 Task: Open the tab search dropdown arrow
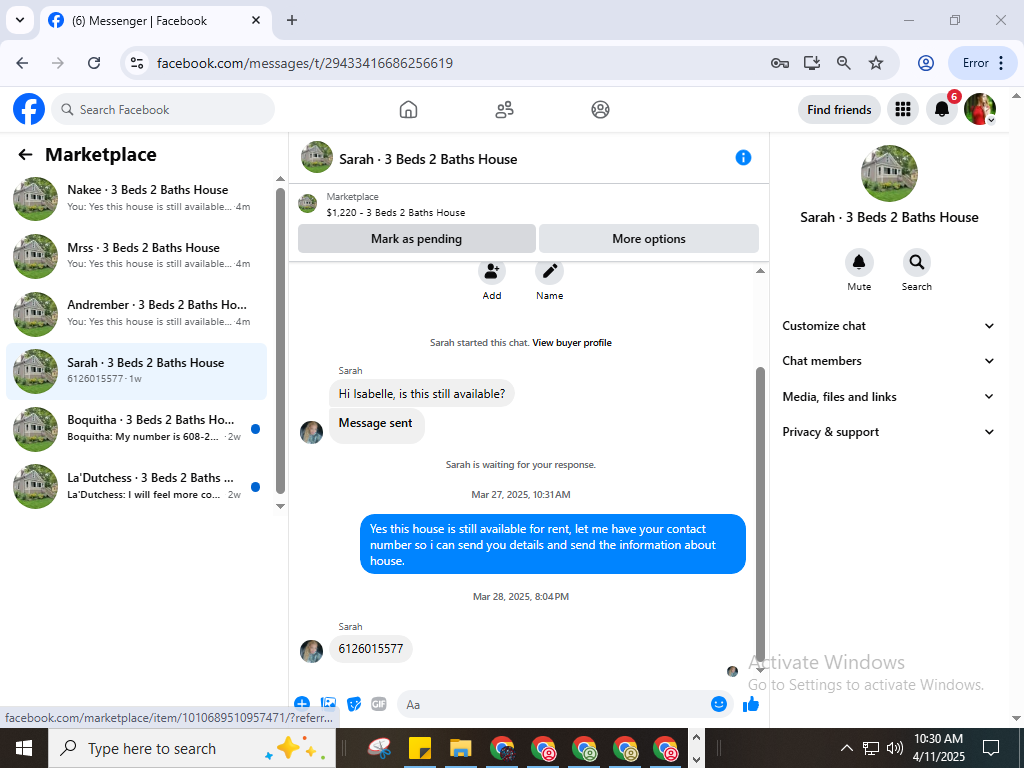pos(20,20)
